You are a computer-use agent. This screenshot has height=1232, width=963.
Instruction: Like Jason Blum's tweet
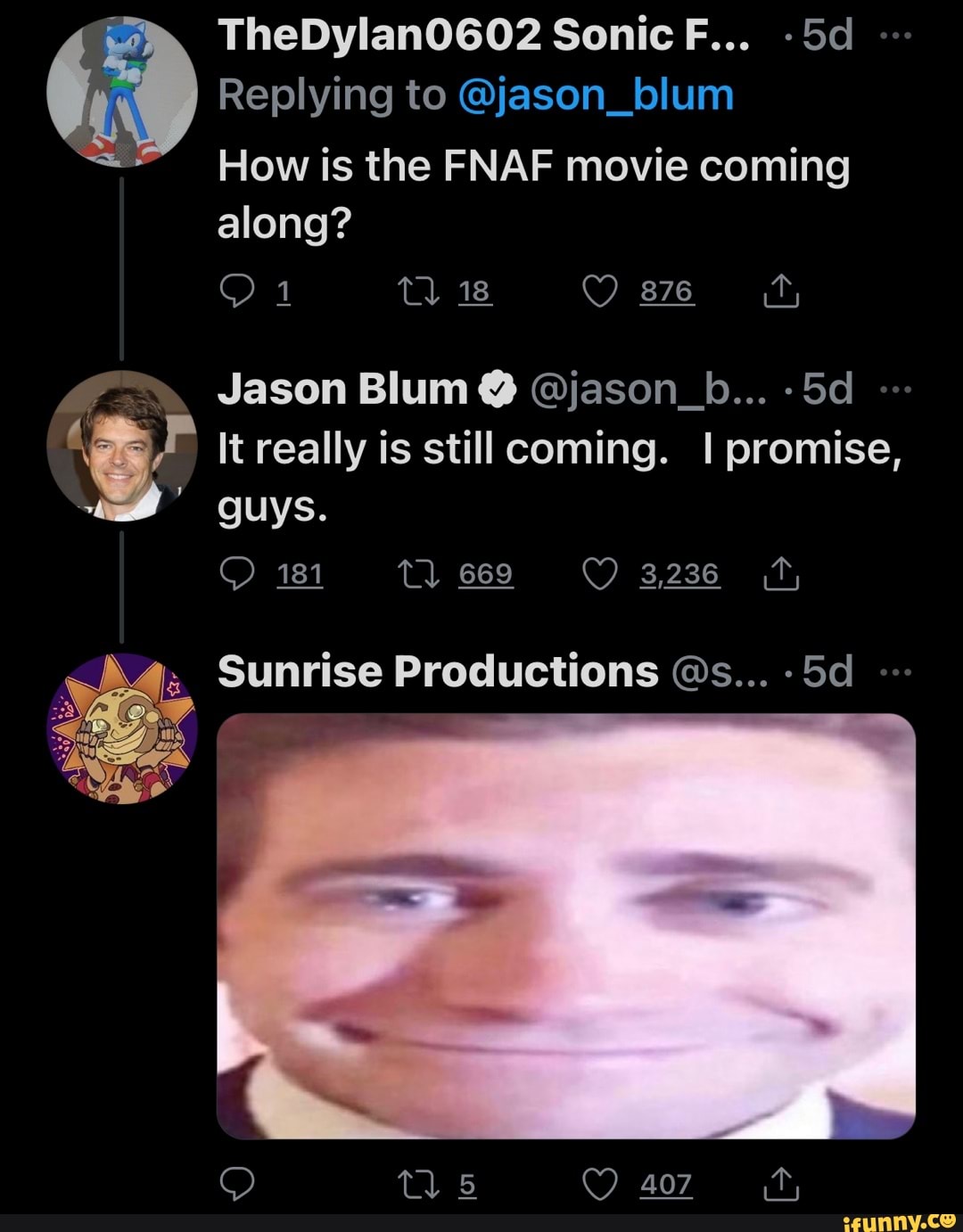599,574
